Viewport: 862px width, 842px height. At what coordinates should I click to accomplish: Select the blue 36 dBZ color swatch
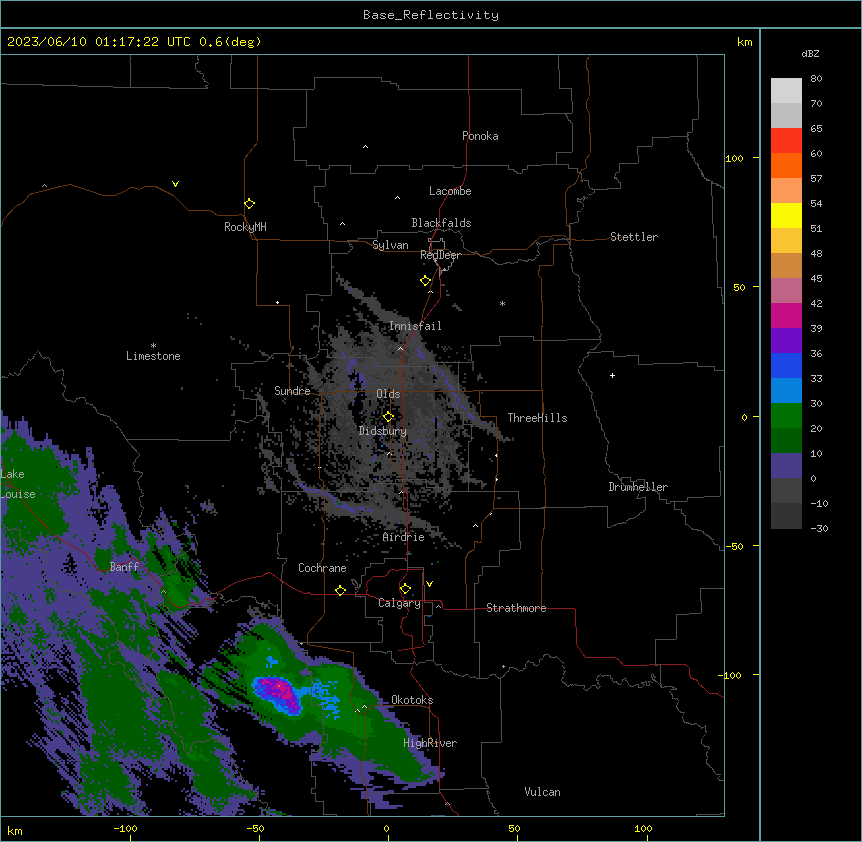[786, 365]
